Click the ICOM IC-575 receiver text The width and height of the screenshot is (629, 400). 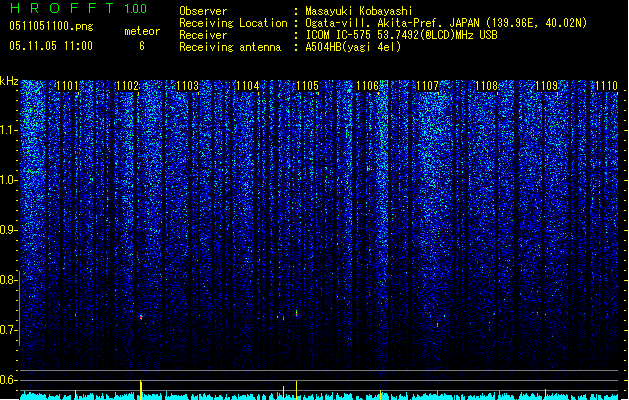pyautogui.click(x=402, y=35)
